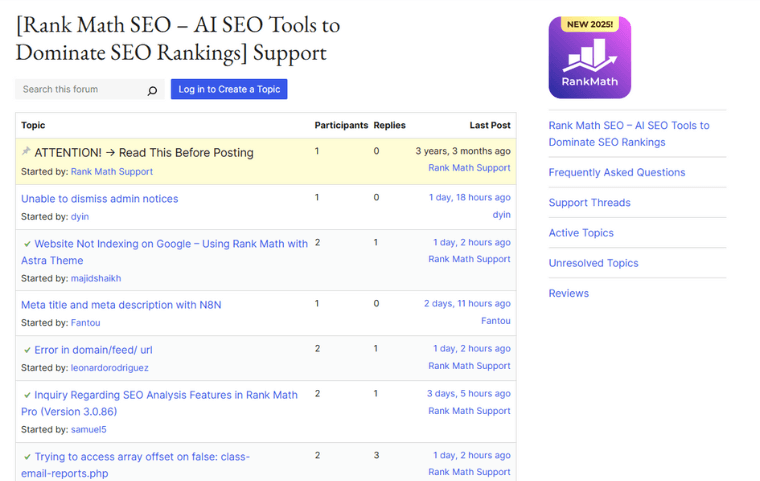The width and height of the screenshot is (760, 481).
Task: Click reply count 3 on Trying to access row
Action: click(377, 455)
